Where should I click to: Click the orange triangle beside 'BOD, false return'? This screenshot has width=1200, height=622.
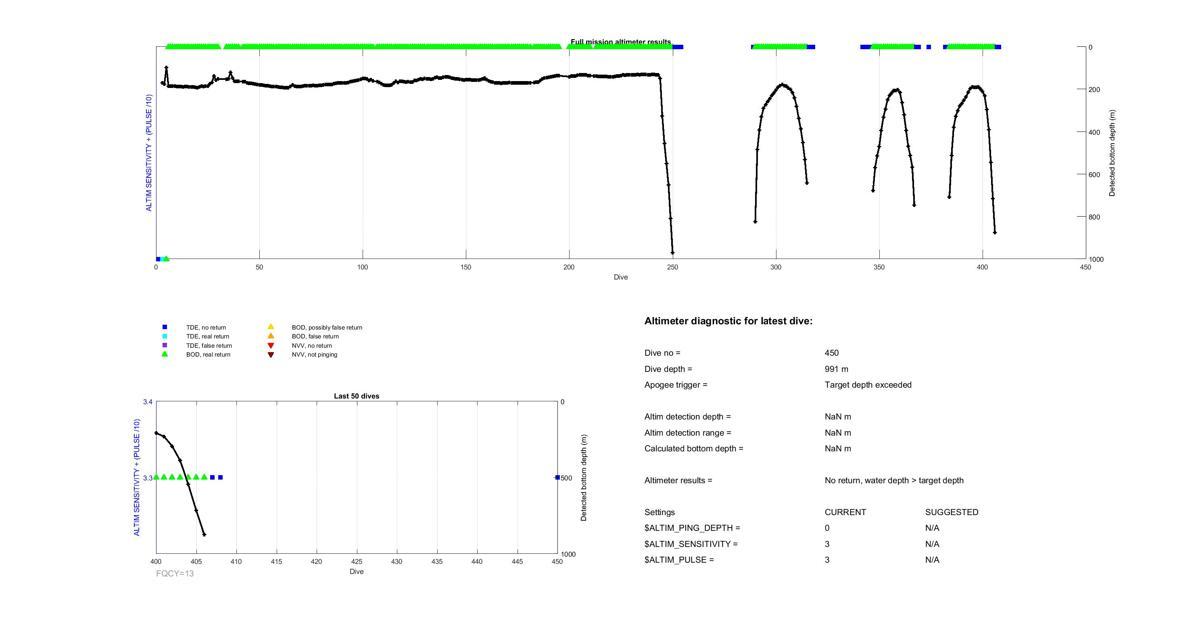click(270, 336)
